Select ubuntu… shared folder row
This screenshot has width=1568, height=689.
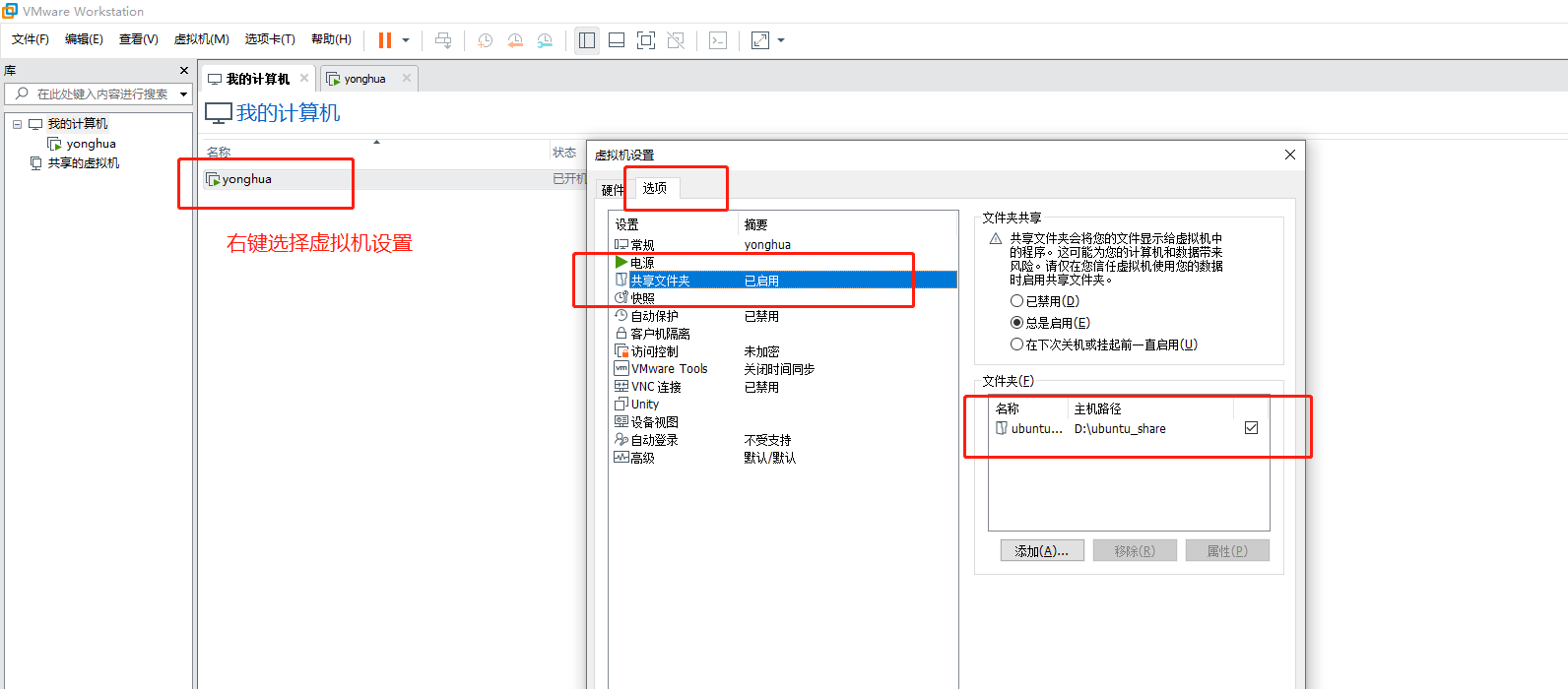point(1028,429)
